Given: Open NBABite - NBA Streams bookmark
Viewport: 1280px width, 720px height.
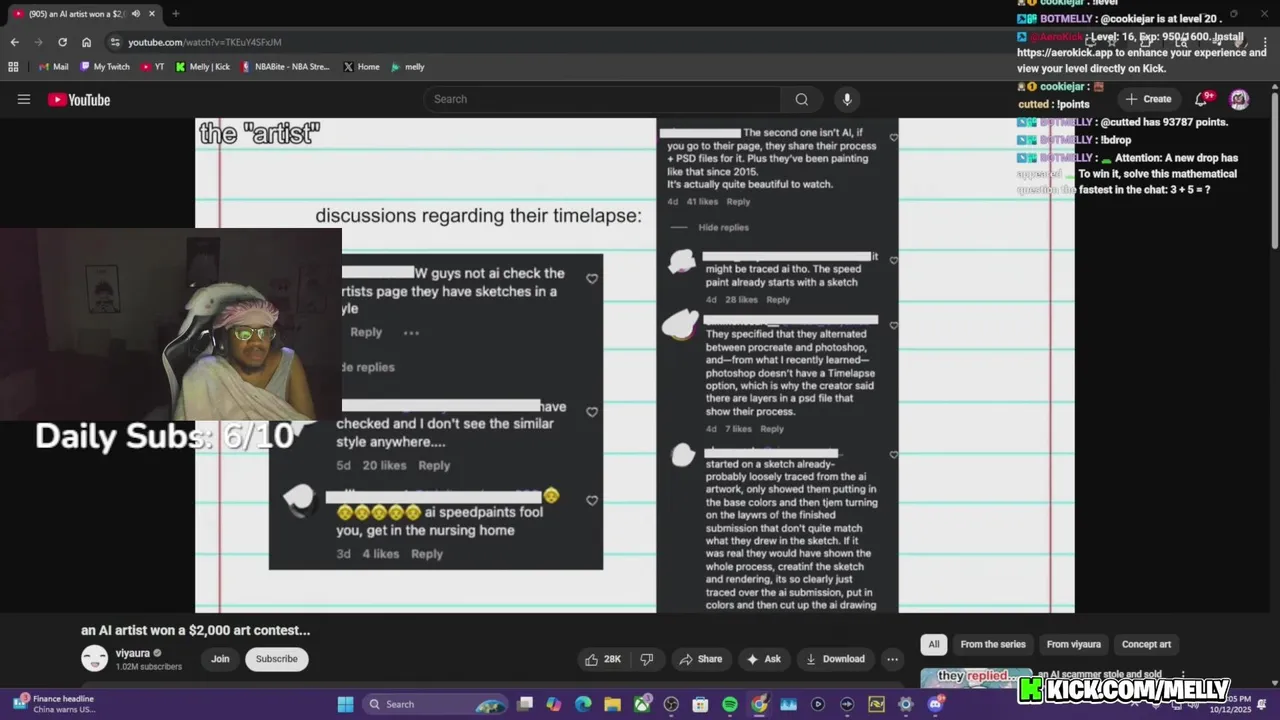Looking at the screenshot, I should (285, 67).
